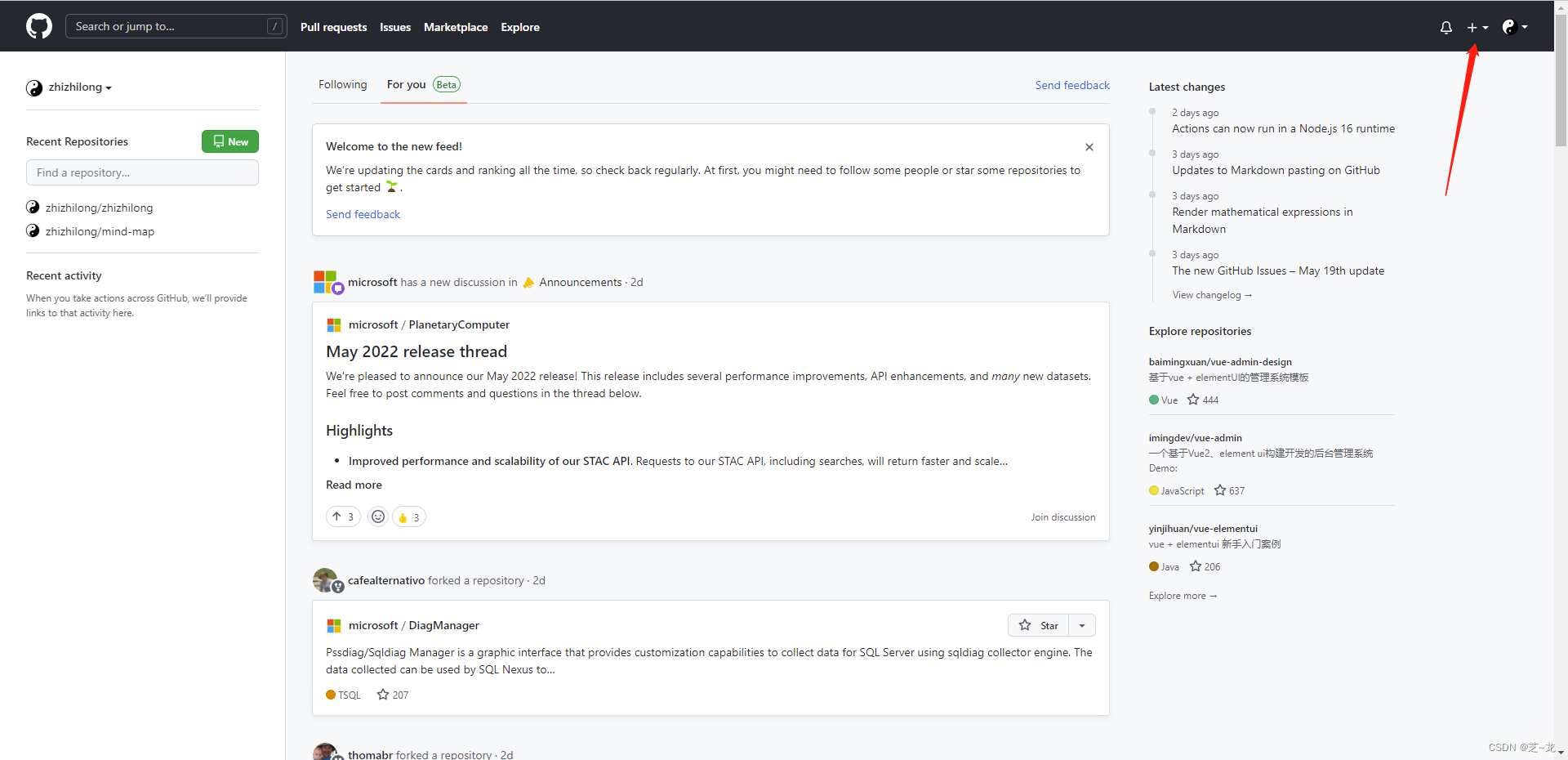Image resolution: width=1568 pixels, height=760 pixels.
Task: Expand the Star button lists dropdown
Action: pos(1082,625)
